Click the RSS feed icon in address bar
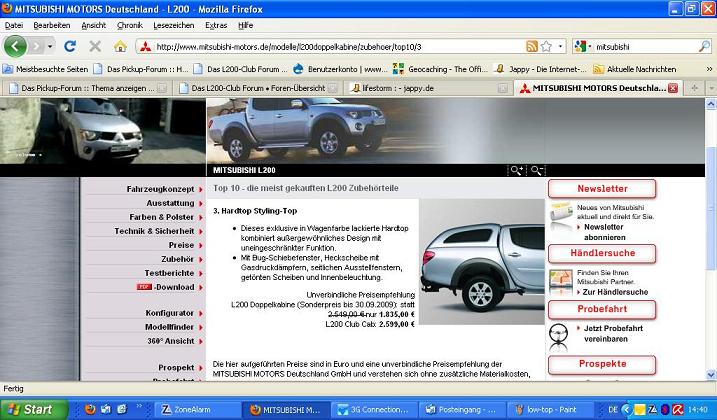 point(532,46)
